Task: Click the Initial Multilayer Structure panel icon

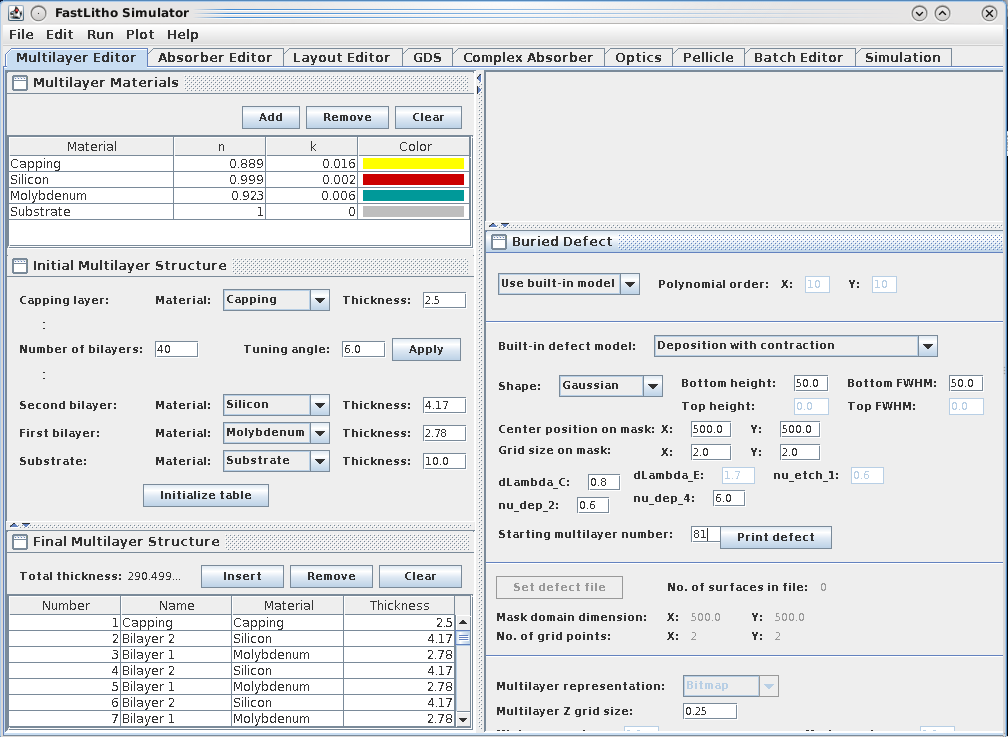Action: click(x=20, y=266)
